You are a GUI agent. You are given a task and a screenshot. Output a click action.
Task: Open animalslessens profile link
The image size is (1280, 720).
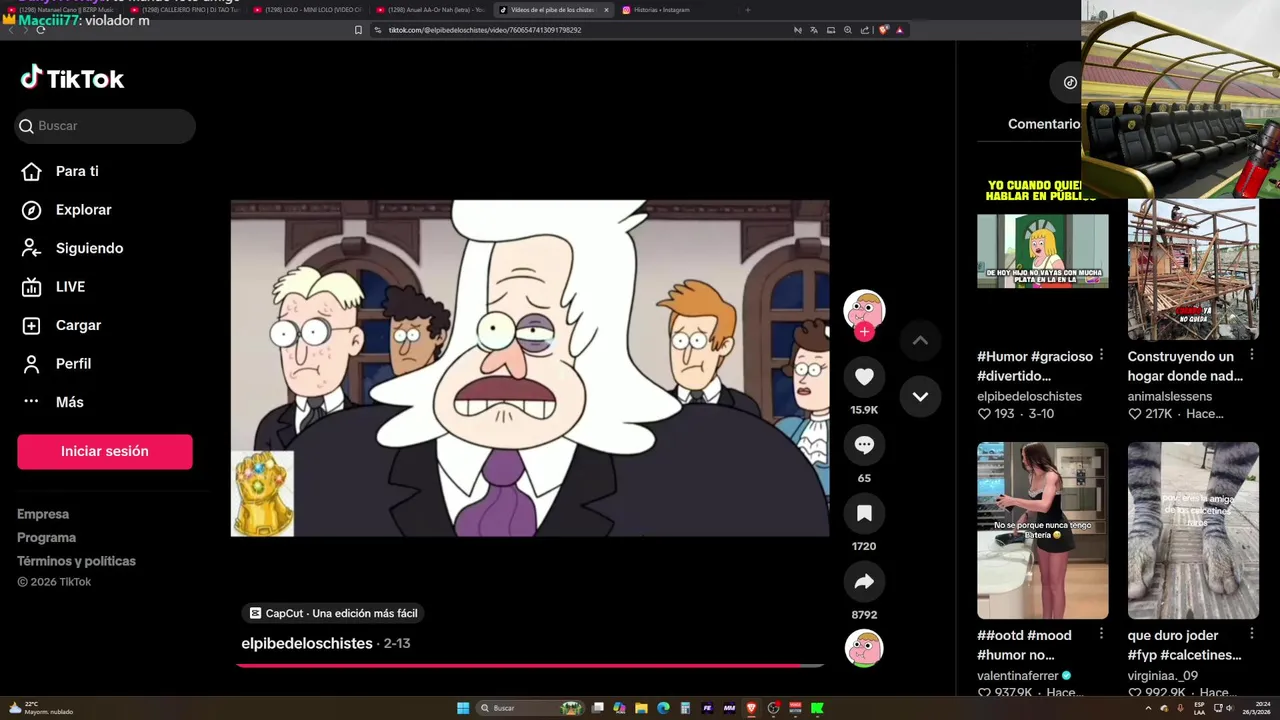click(x=1169, y=396)
